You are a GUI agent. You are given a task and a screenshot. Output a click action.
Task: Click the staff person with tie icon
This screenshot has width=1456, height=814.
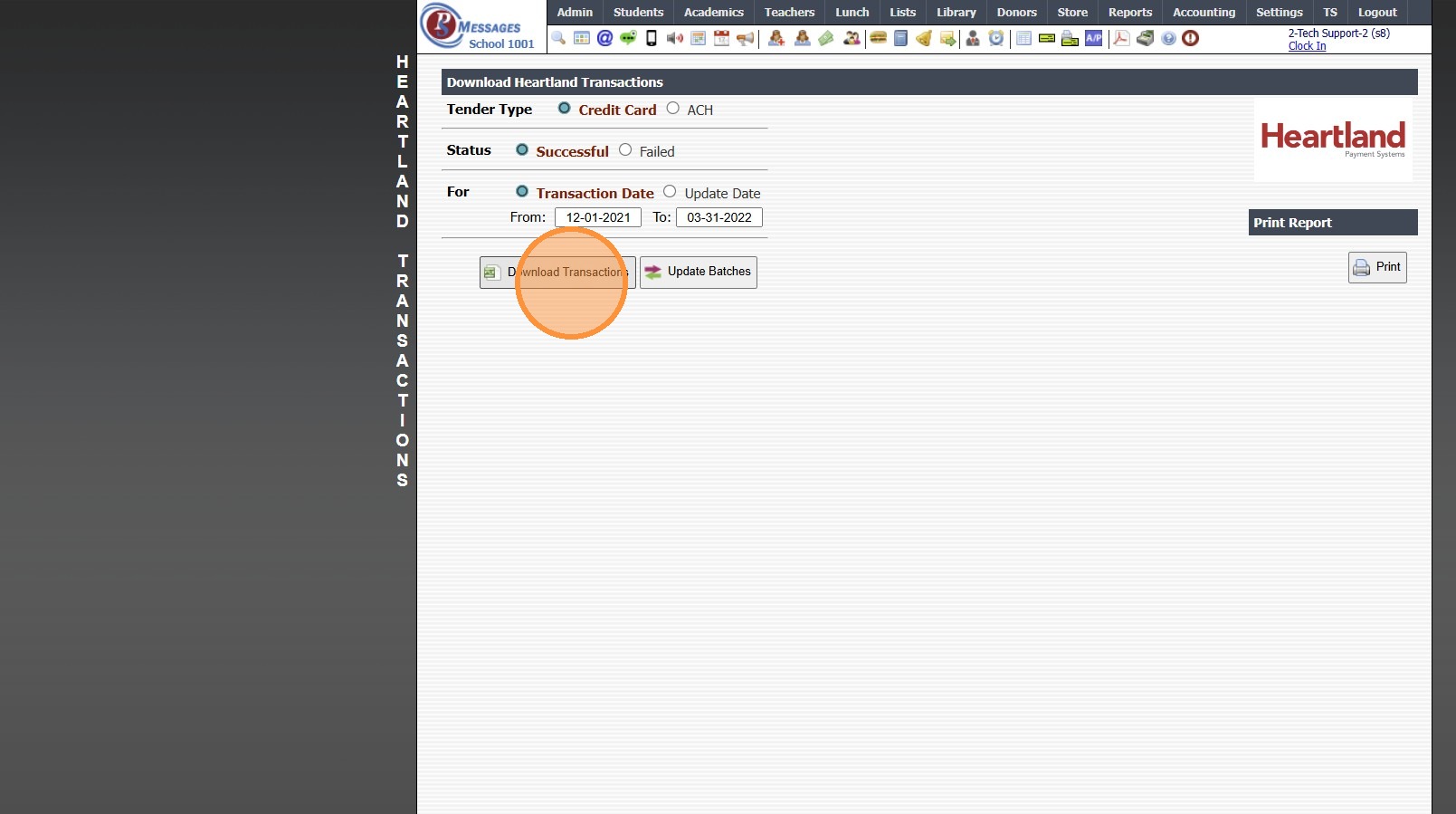tap(973, 38)
